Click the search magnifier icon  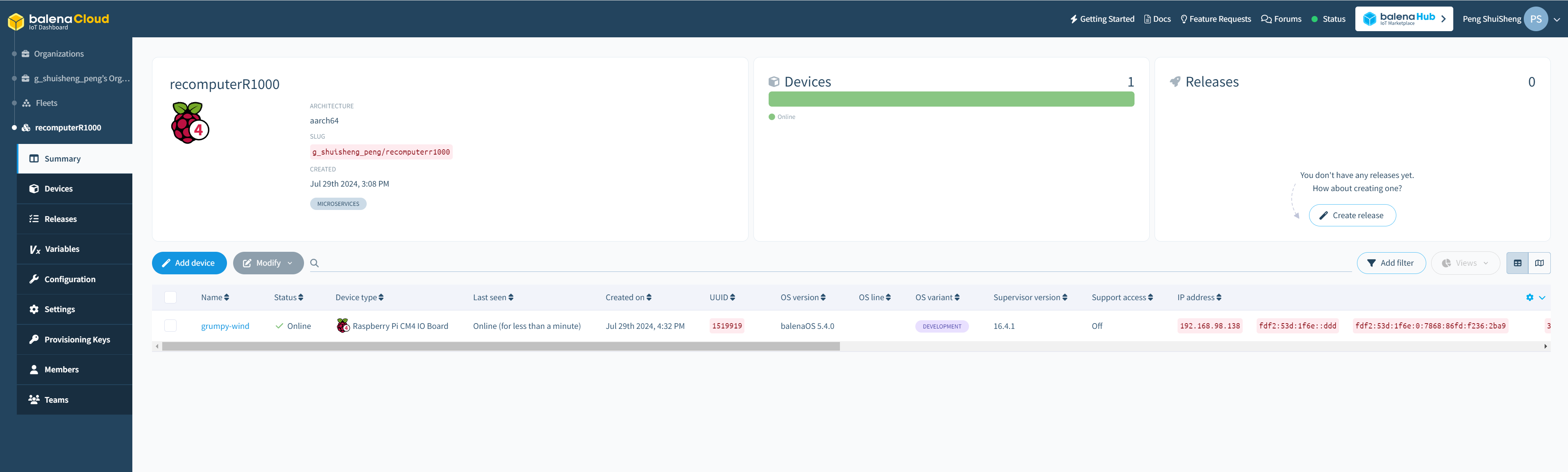point(314,263)
